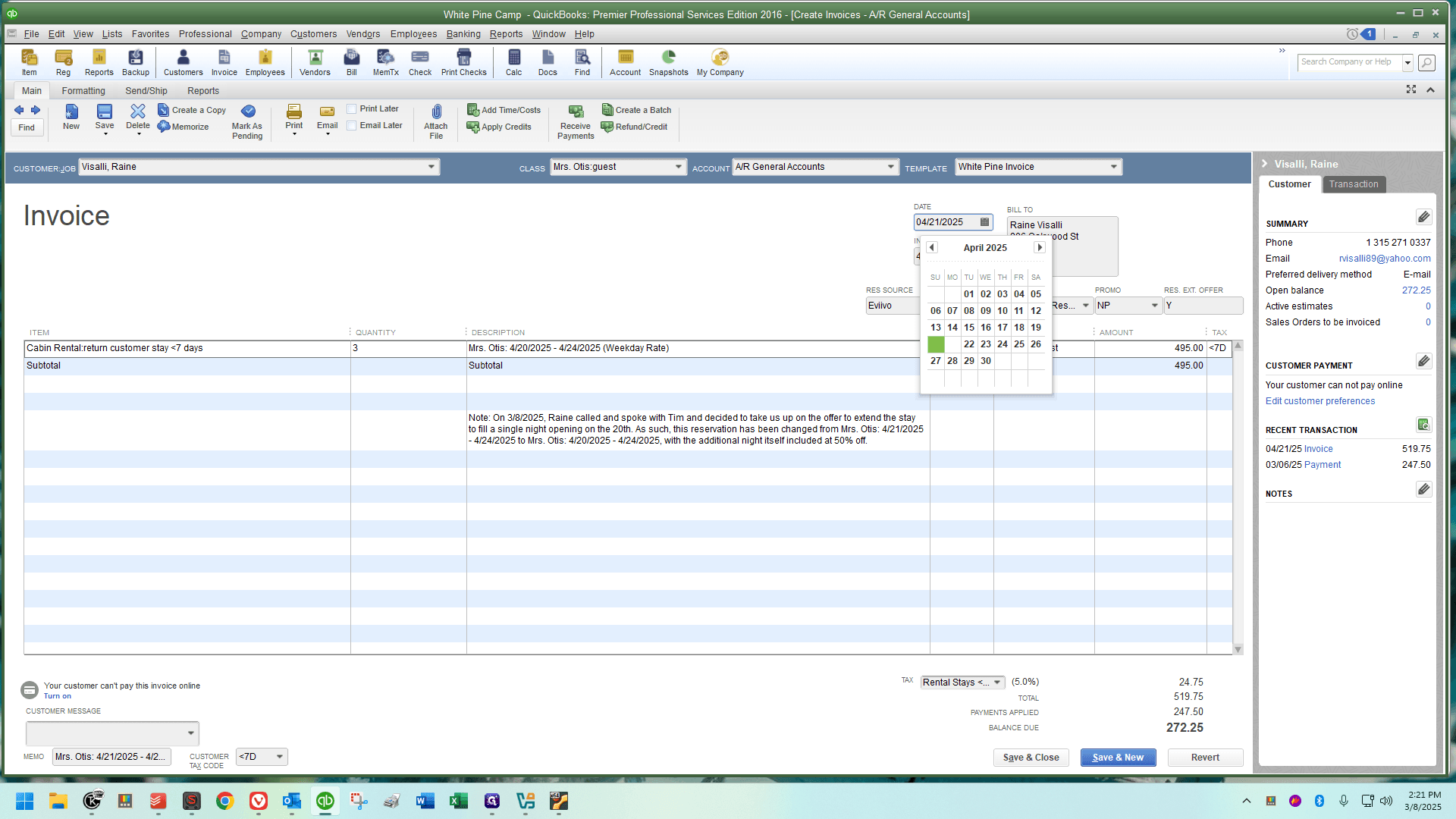This screenshot has height=819, width=1456.
Task: Go to previous invoice arrow
Action: [x=19, y=110]
